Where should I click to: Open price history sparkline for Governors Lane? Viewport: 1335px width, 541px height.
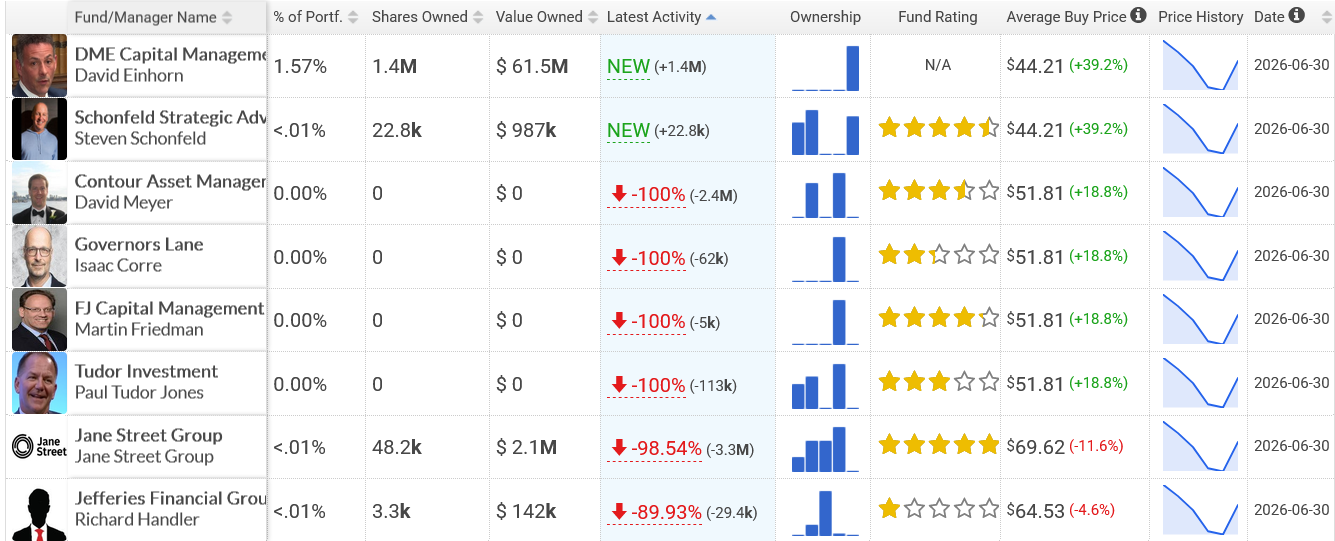click(1200, 257)
